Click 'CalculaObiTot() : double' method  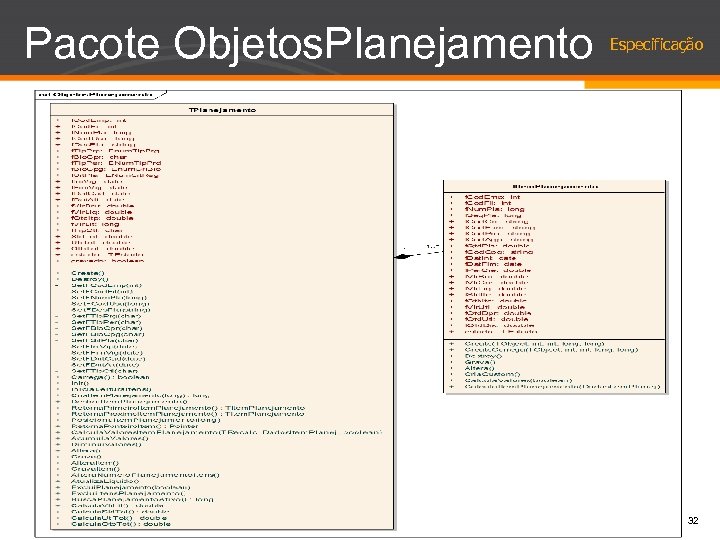(x=121, y=524)
